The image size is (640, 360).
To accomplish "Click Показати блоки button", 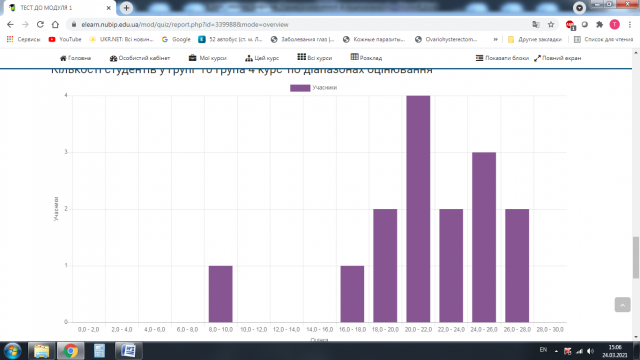I will click(x=502, y=58).
